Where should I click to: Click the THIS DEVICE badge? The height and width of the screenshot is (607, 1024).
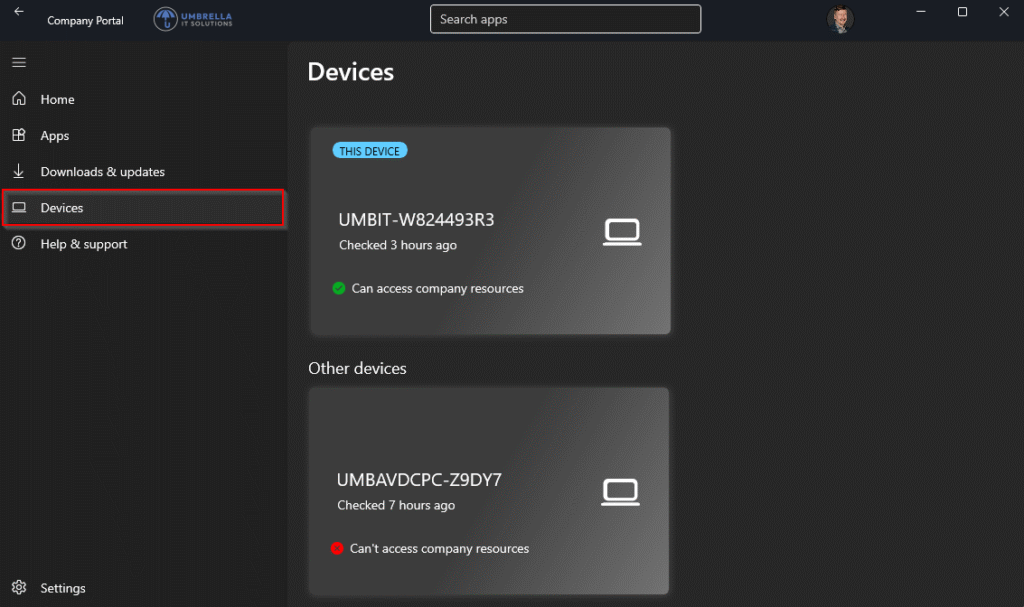(369, 151)
